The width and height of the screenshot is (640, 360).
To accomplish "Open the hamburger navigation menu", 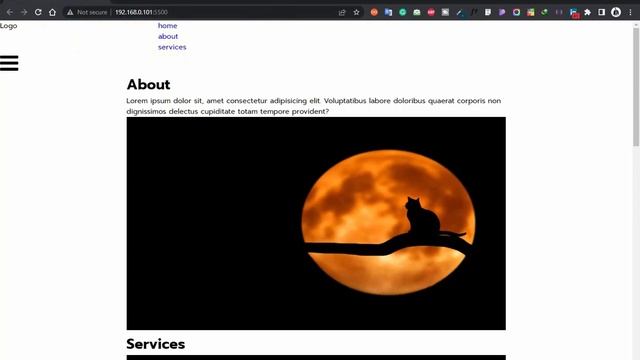I will coord(9,63).
